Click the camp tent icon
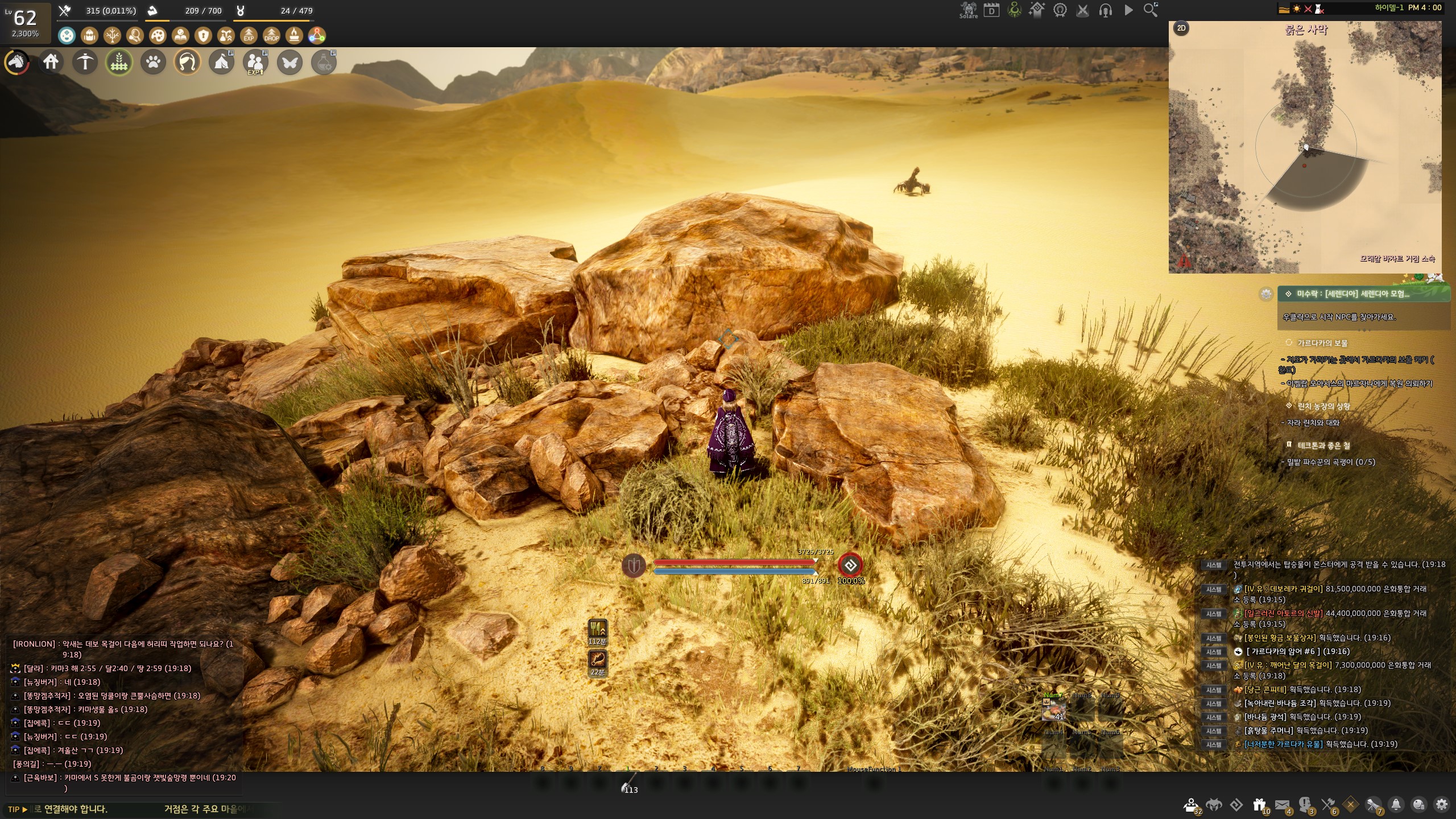Image resolution: width=1456 pixels, height=819 pixels. click(221, 62)
